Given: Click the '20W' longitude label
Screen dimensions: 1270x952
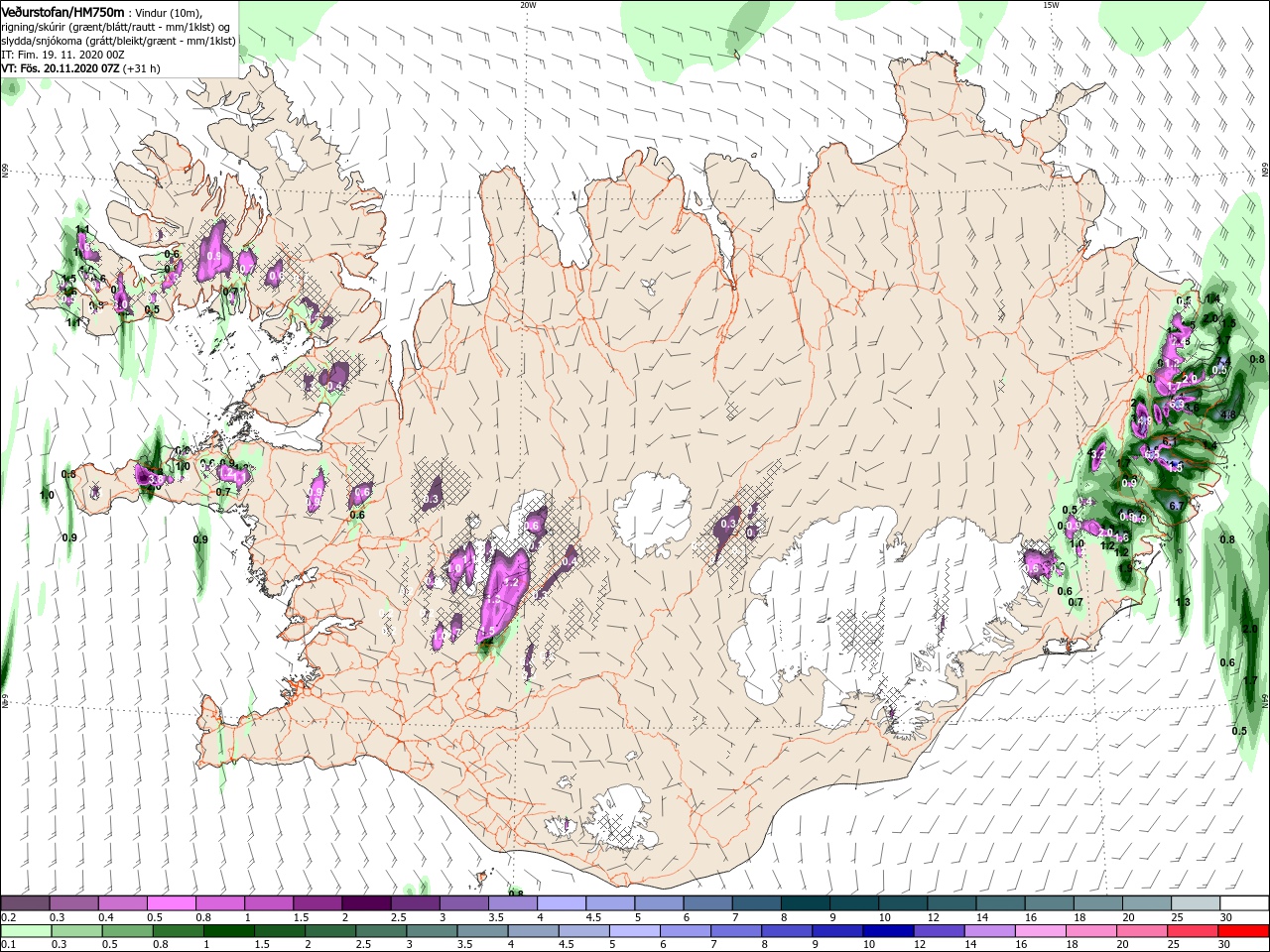Looking at the screenshot, I should [x=528, y=5].
